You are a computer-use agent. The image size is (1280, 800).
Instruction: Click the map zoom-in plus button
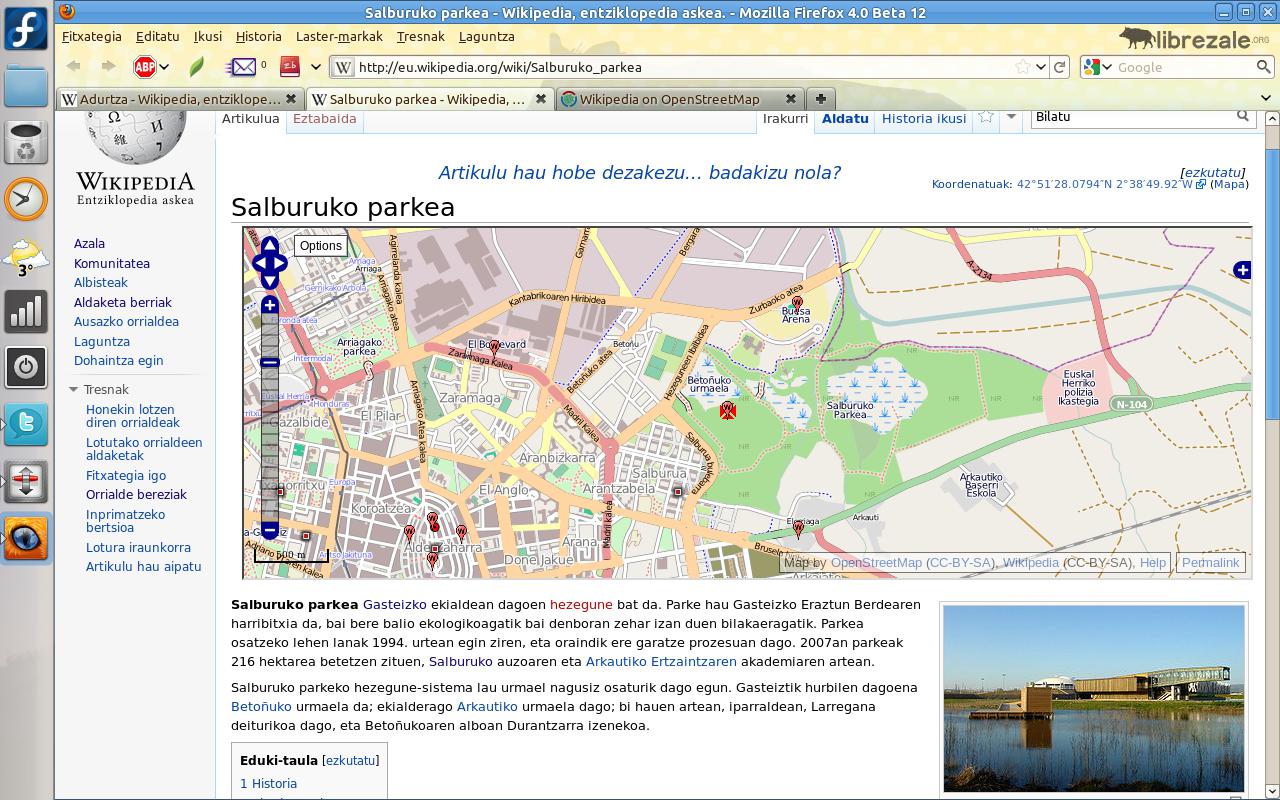click(x=270, y=305)
